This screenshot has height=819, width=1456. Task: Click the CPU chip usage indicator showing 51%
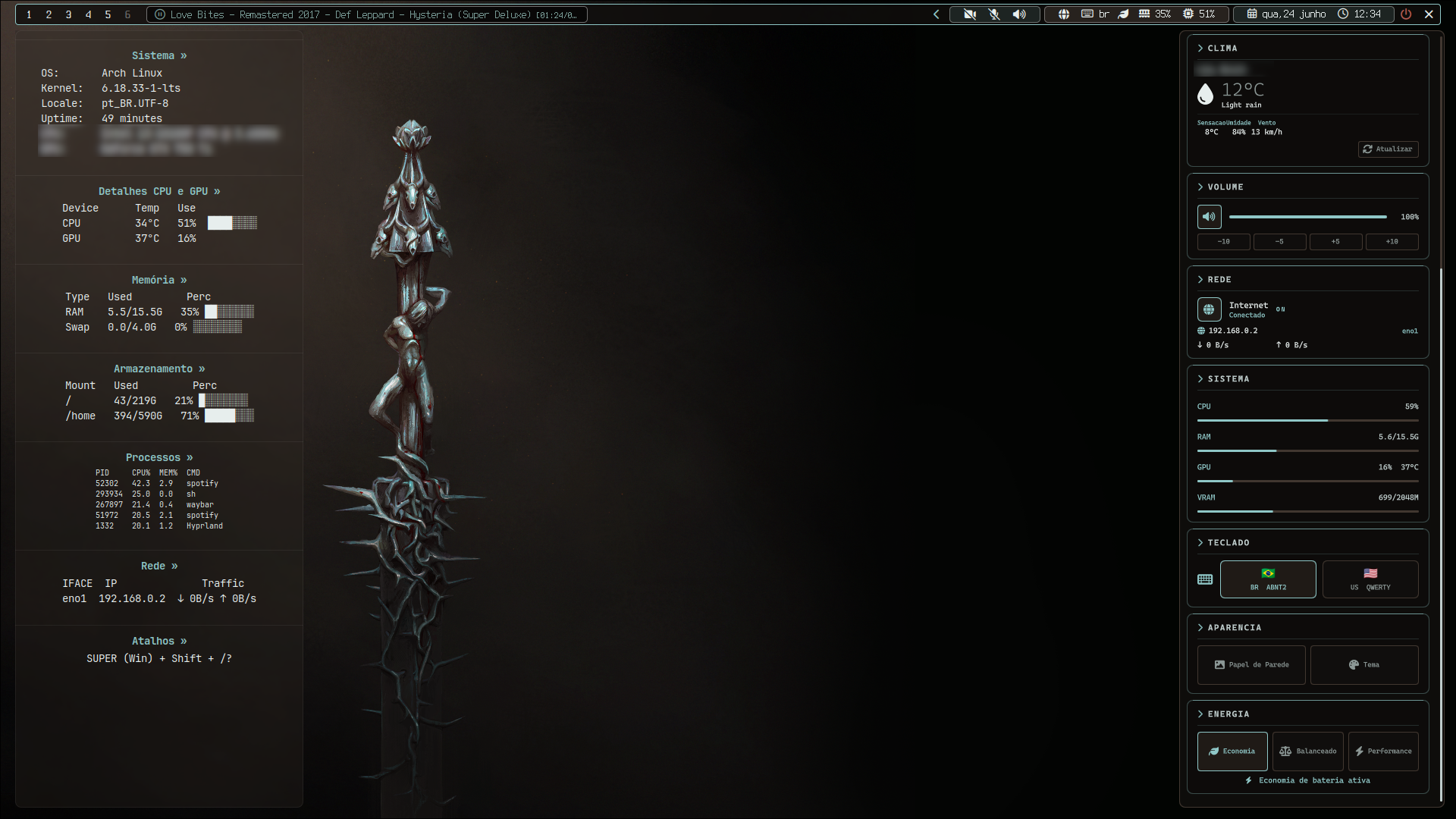coord(1199,14)
